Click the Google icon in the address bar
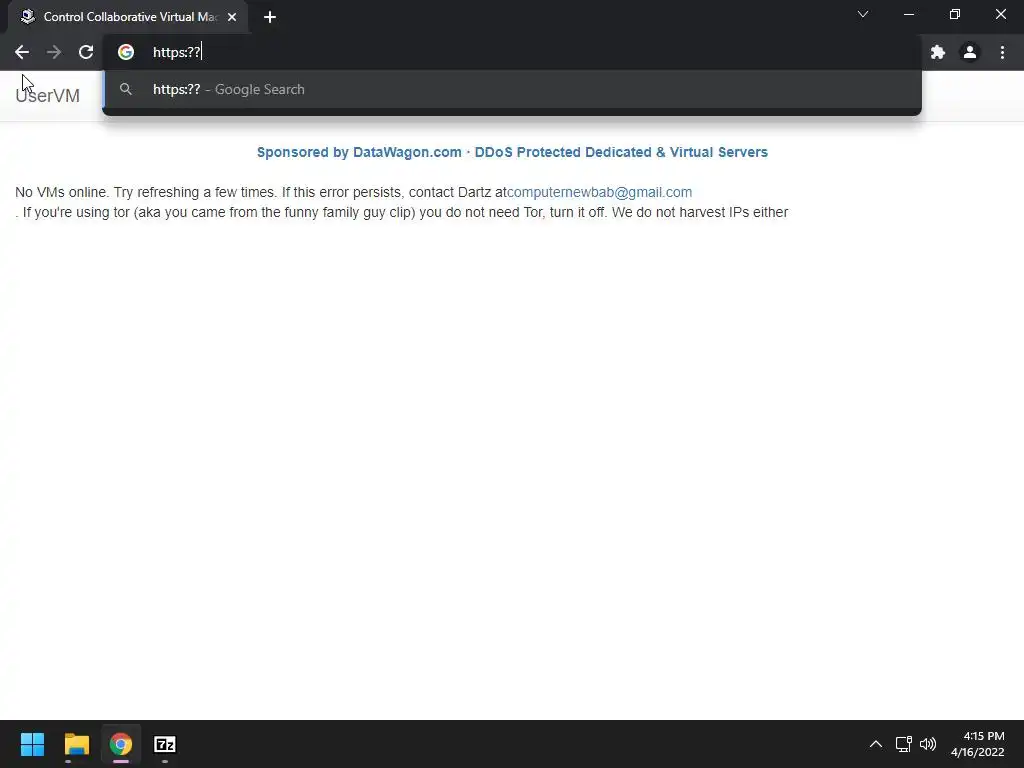Viewport: 1024px width, 768px height. [x=126, y=52]
